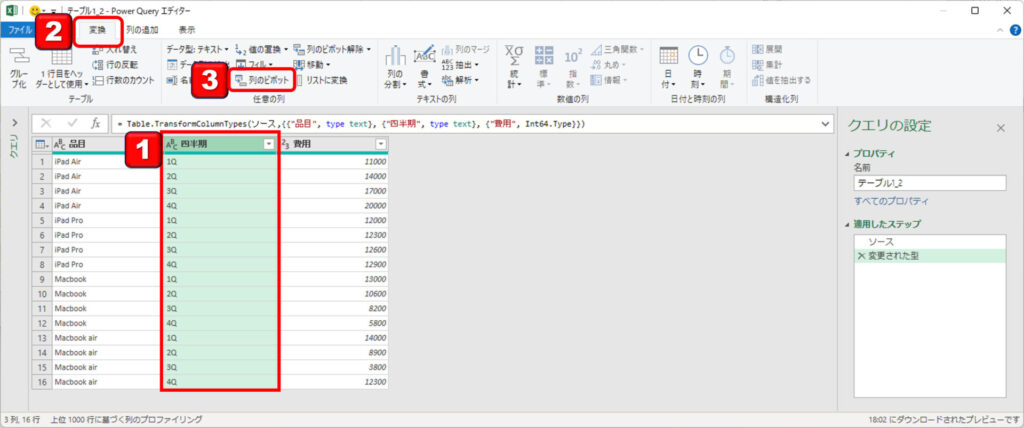Open the Standard (標準) calculations menu
1024x428 pixels.
544,67
